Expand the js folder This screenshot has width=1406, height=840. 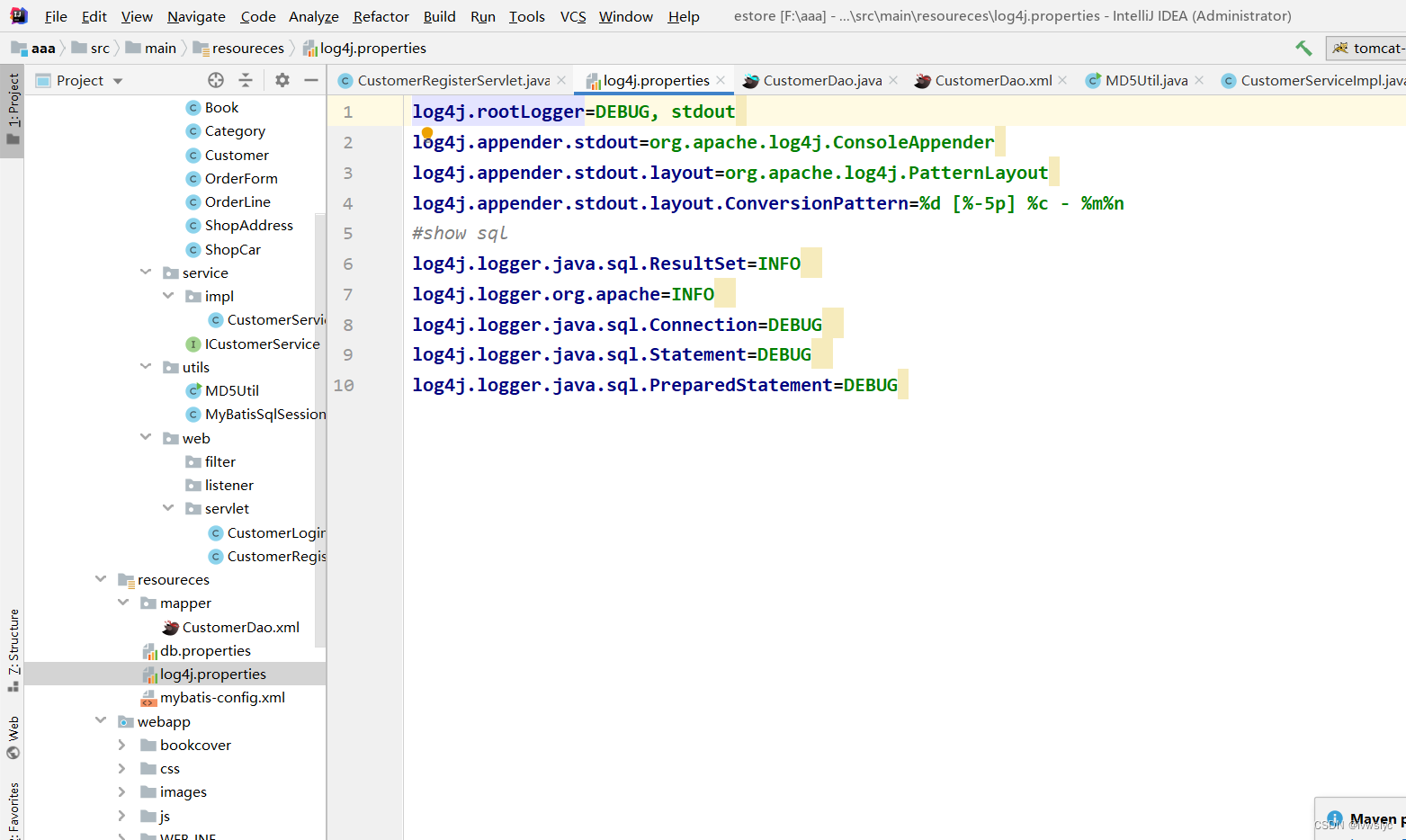[x=122, y=816]
